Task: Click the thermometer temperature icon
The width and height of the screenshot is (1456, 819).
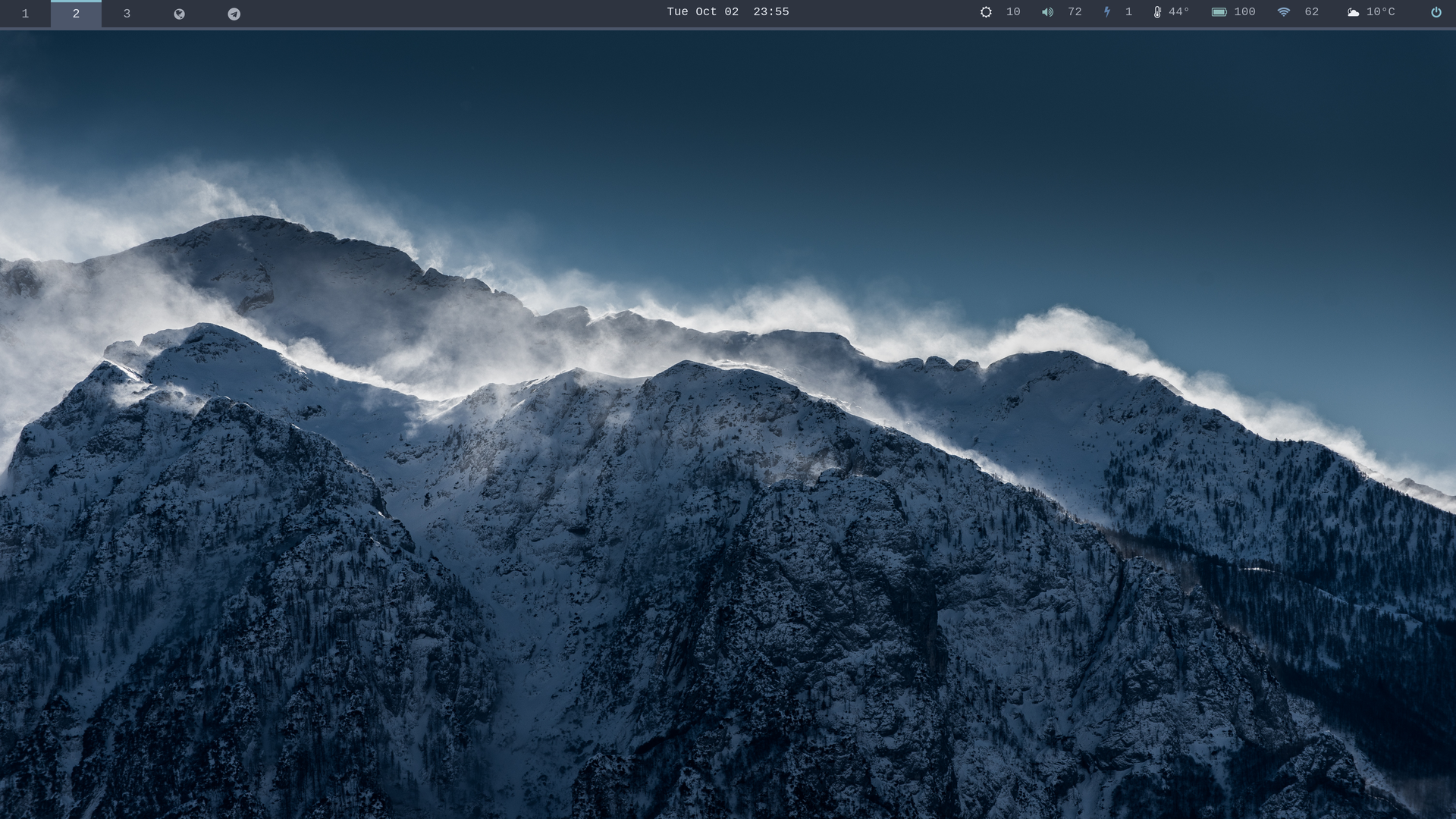Action: click(1157, 12)
